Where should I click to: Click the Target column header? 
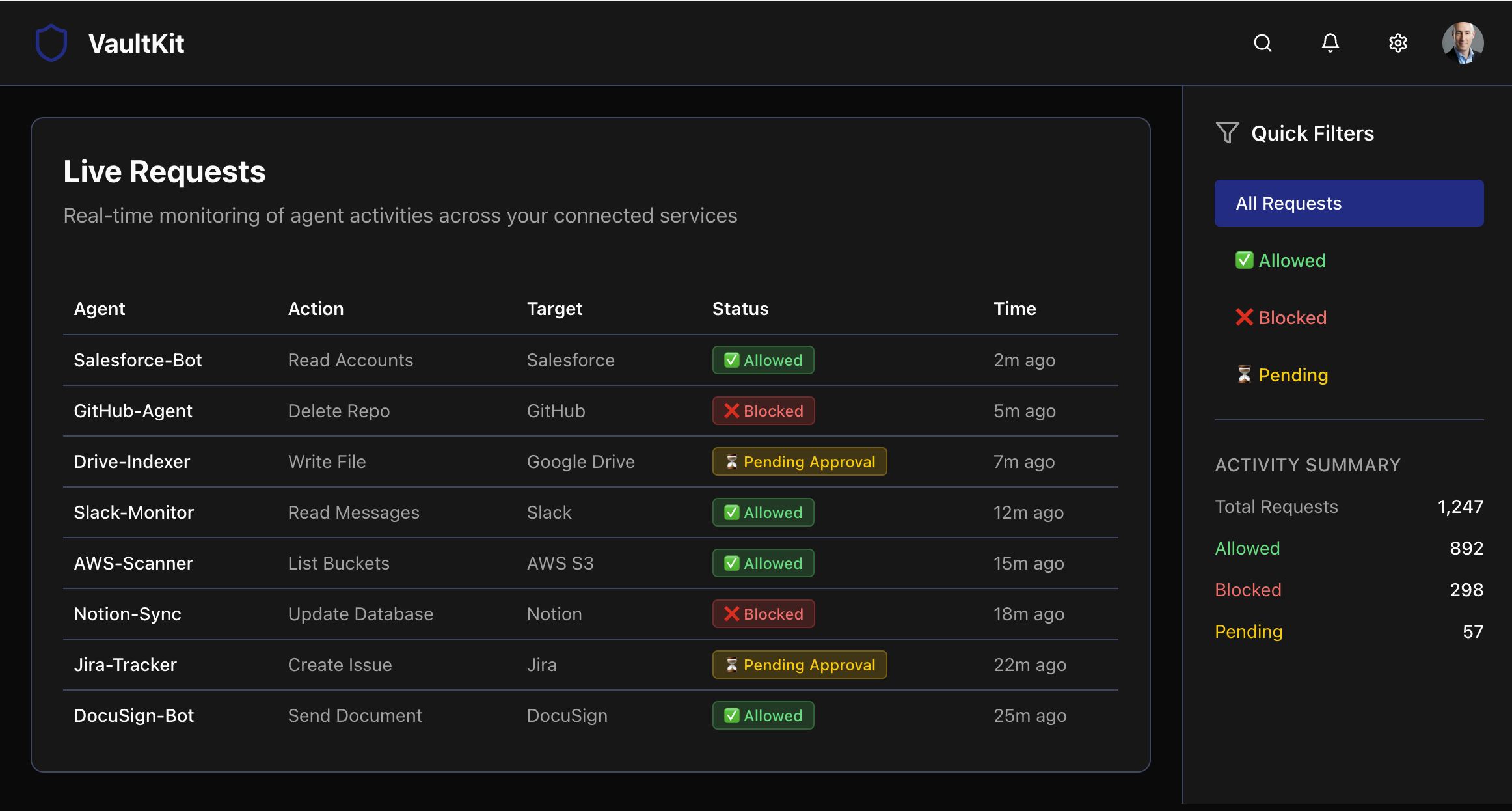tap(555, 309)
